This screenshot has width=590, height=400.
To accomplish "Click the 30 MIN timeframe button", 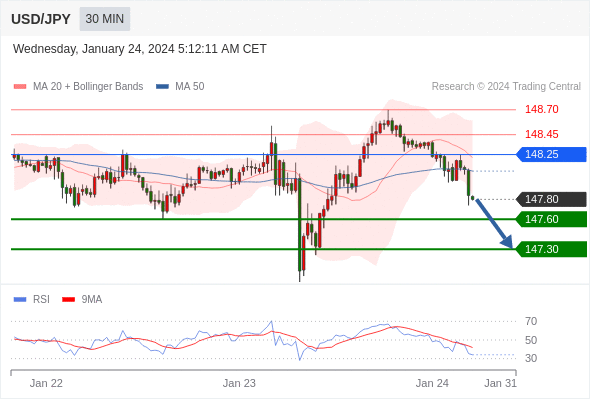I will [x=105, y=19].
